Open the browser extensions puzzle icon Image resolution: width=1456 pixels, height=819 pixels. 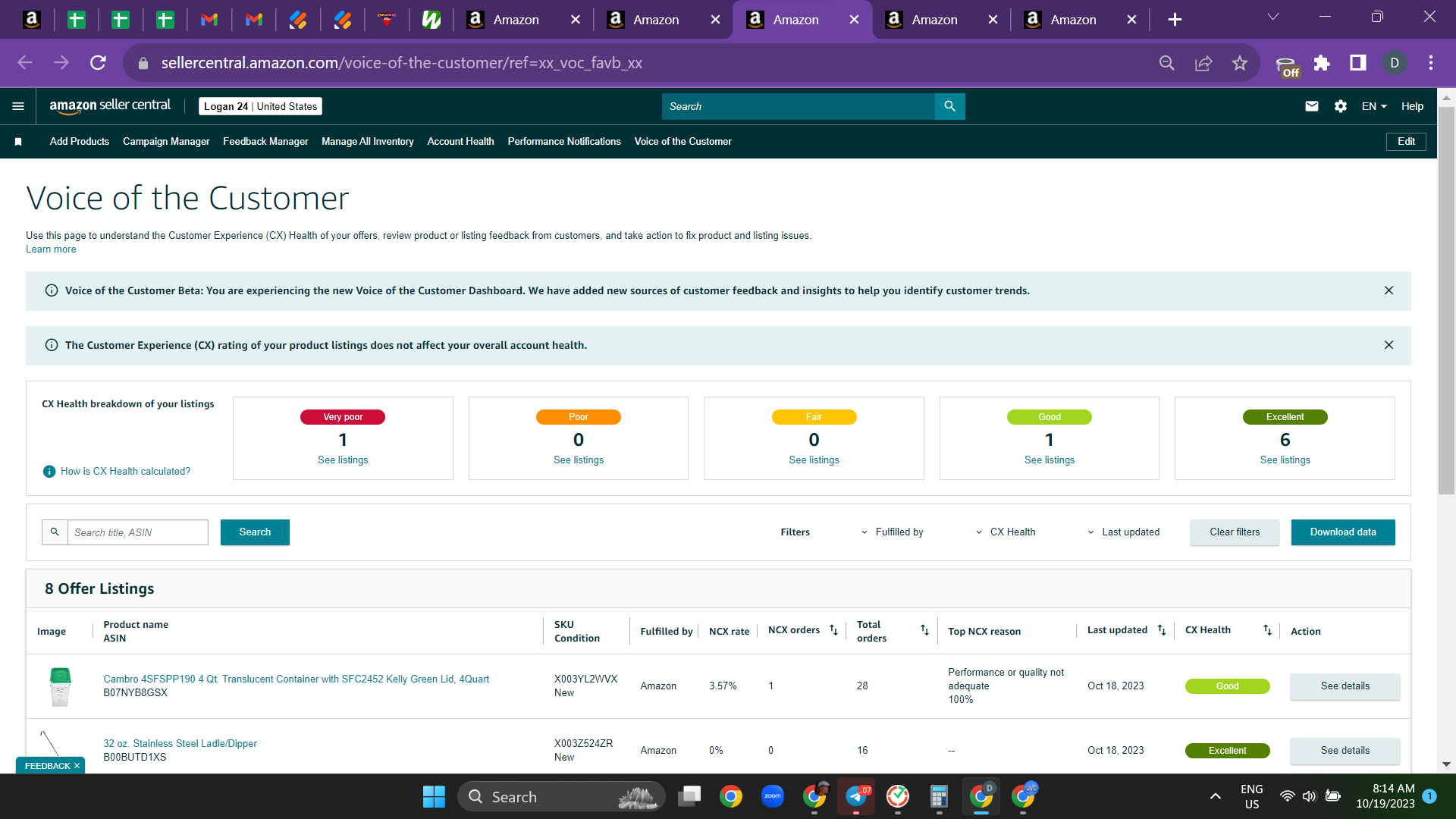[1322, 63]
